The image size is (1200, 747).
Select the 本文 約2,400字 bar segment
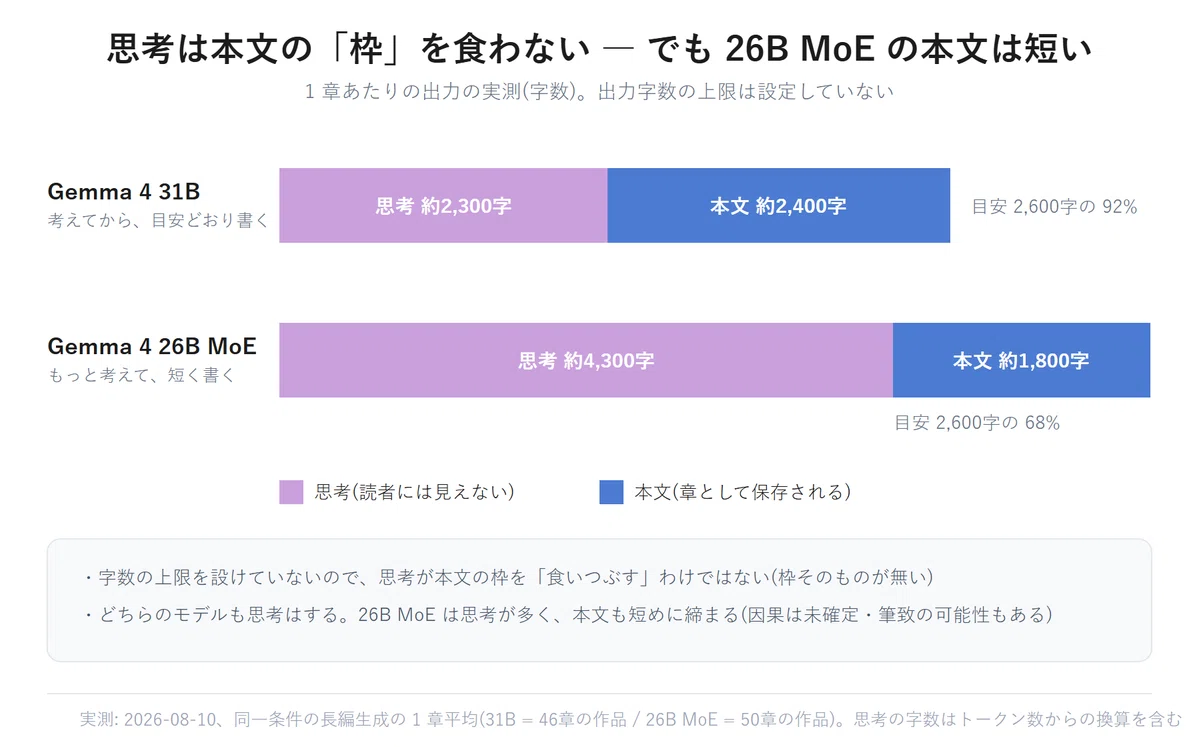[x=778, y=206]
